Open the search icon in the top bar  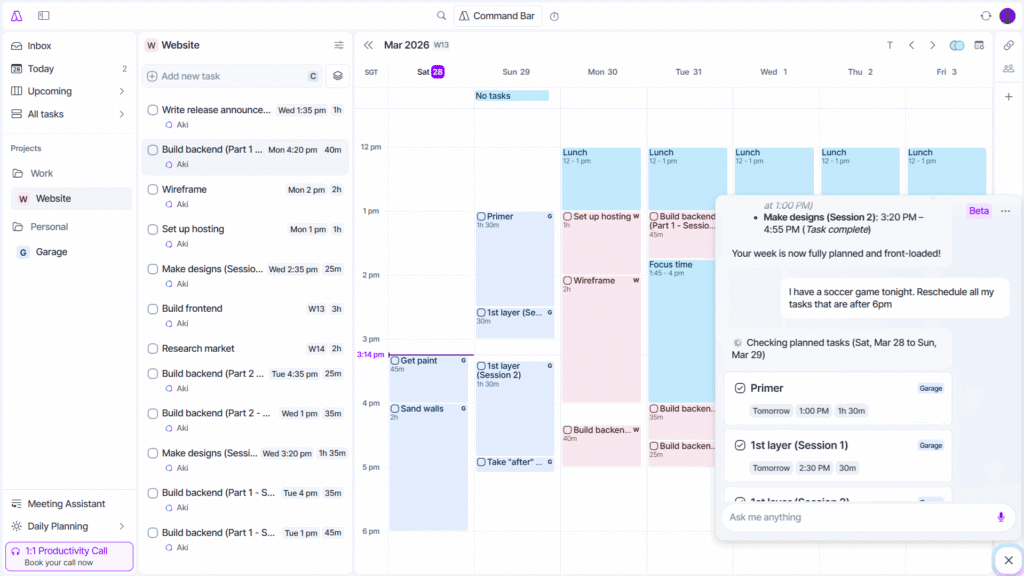441,15
